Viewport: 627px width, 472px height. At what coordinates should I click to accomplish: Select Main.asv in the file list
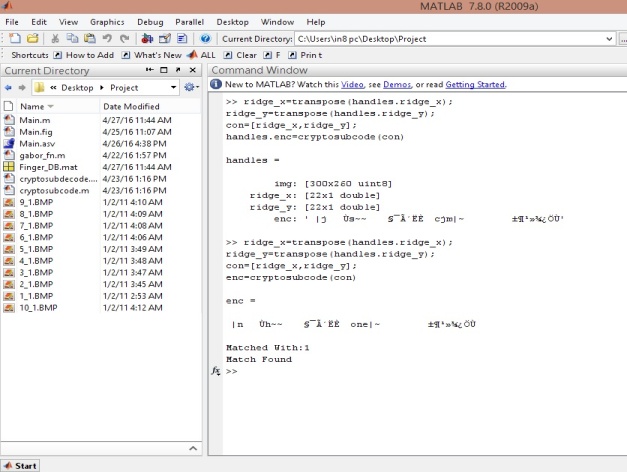tap(37, 144)
